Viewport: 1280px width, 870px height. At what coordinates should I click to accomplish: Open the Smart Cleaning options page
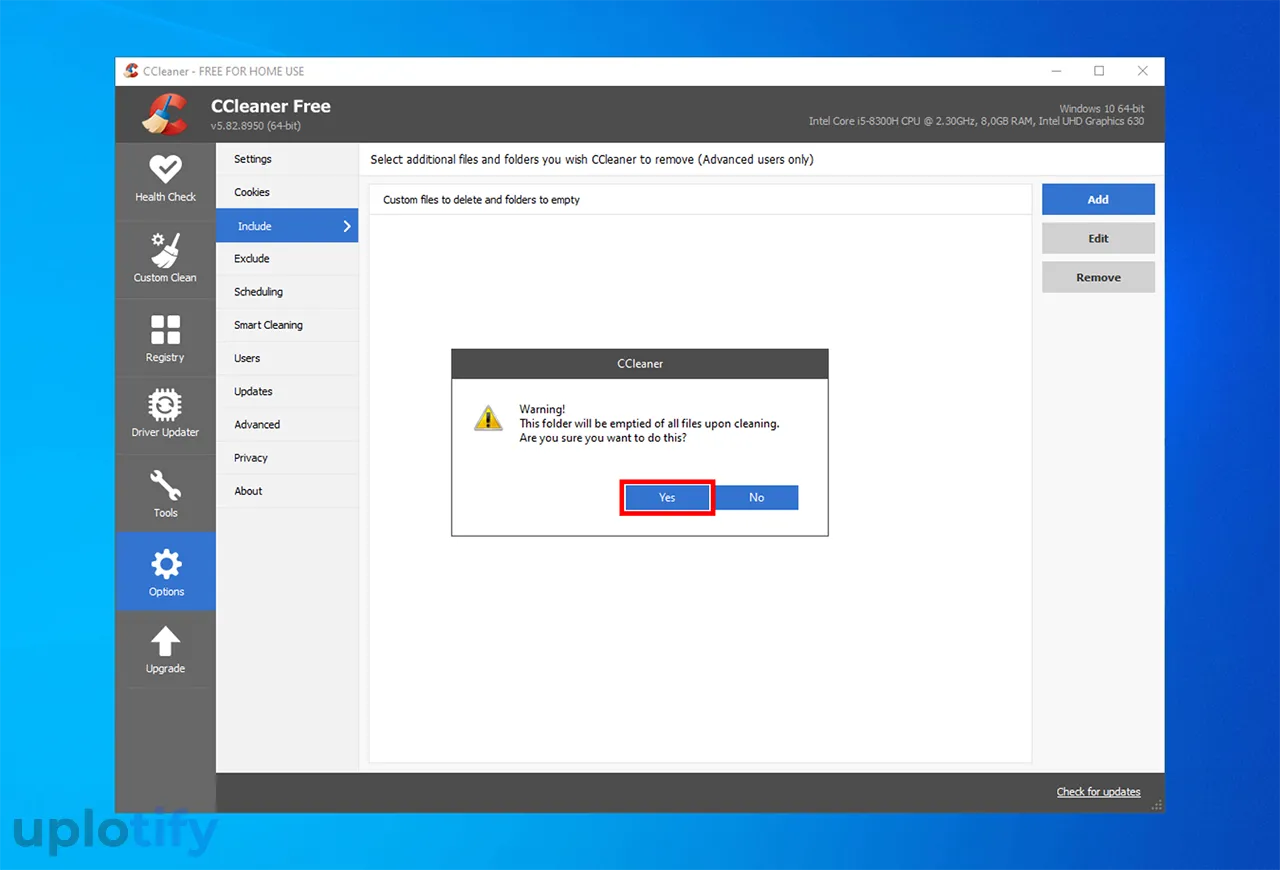[x=287, y=325]
